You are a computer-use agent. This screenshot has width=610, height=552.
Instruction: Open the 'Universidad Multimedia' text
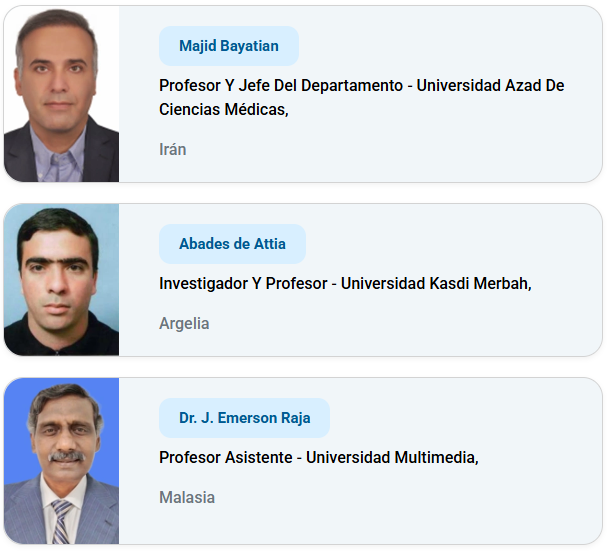tap(391, 458)
